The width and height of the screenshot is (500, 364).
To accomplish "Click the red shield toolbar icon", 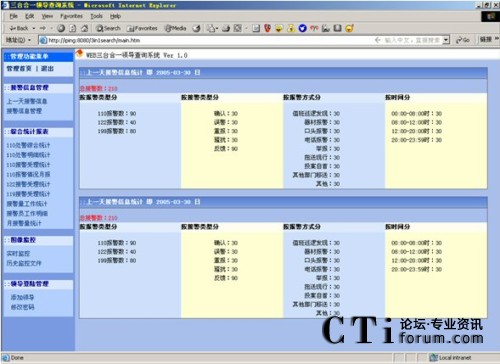I will [x=267, y=28].
